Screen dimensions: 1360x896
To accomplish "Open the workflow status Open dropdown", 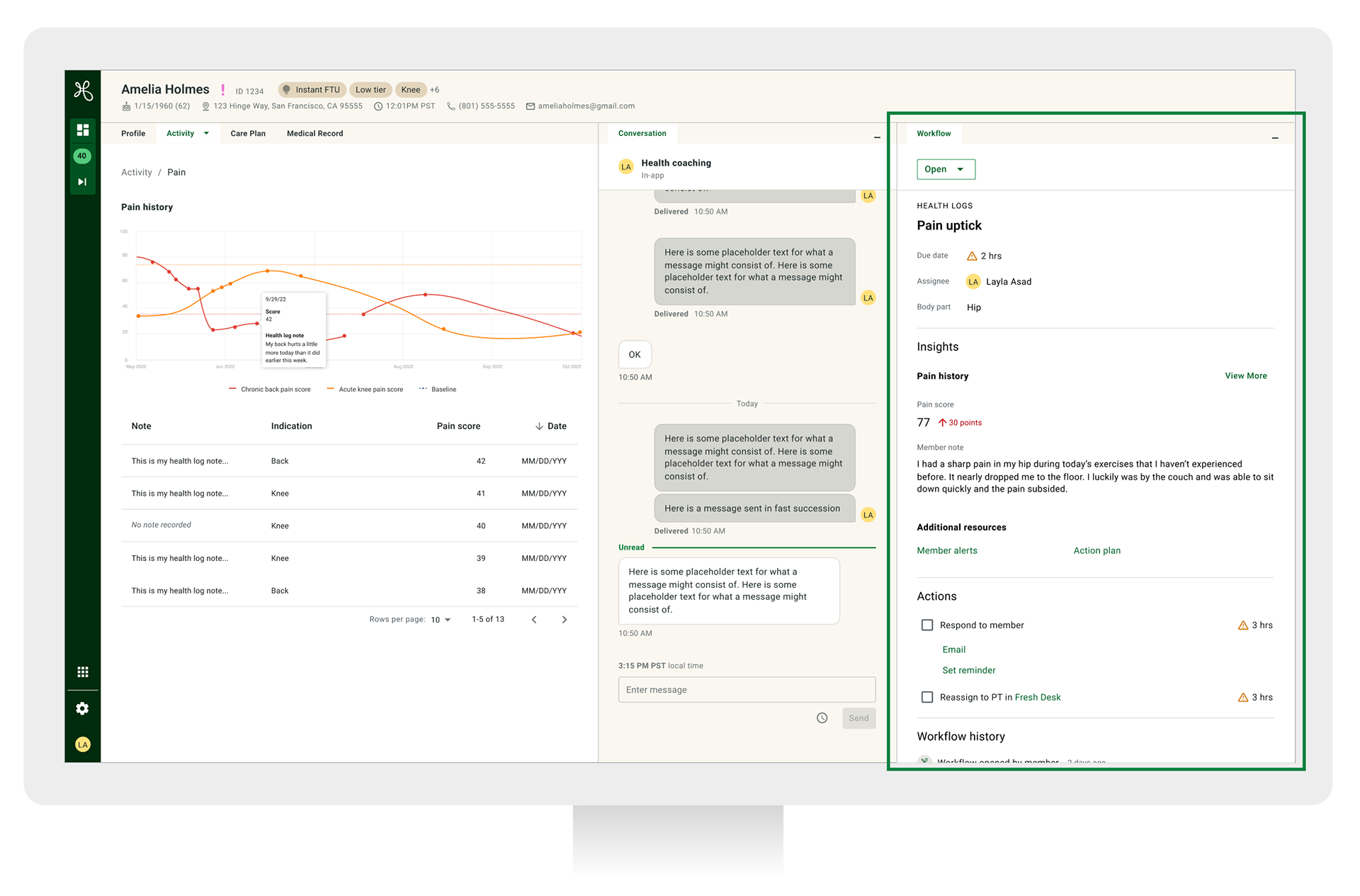I will coord(946,169).
